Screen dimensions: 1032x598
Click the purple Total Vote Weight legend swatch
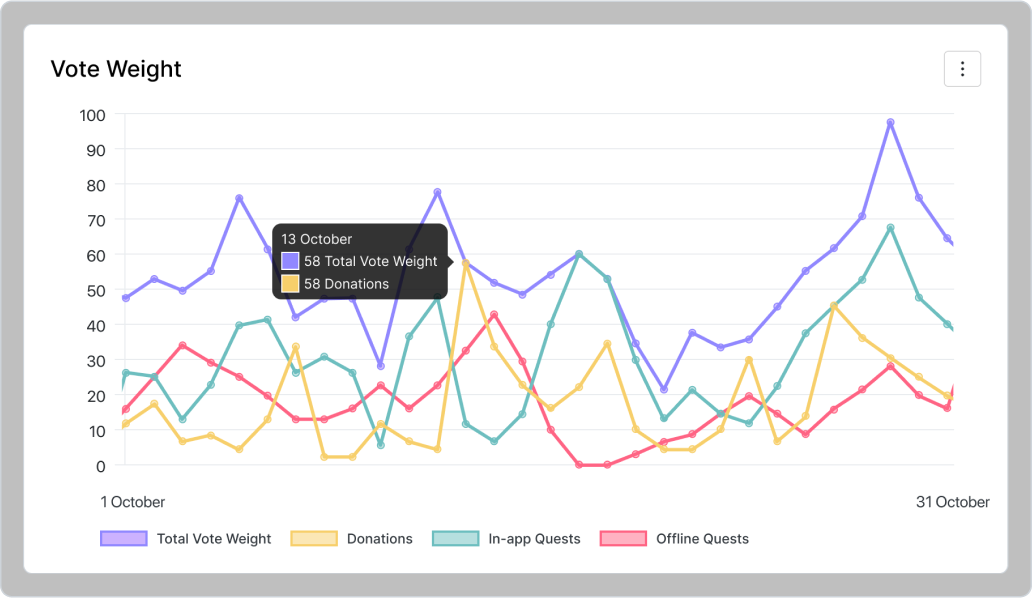tap(124, 538)
